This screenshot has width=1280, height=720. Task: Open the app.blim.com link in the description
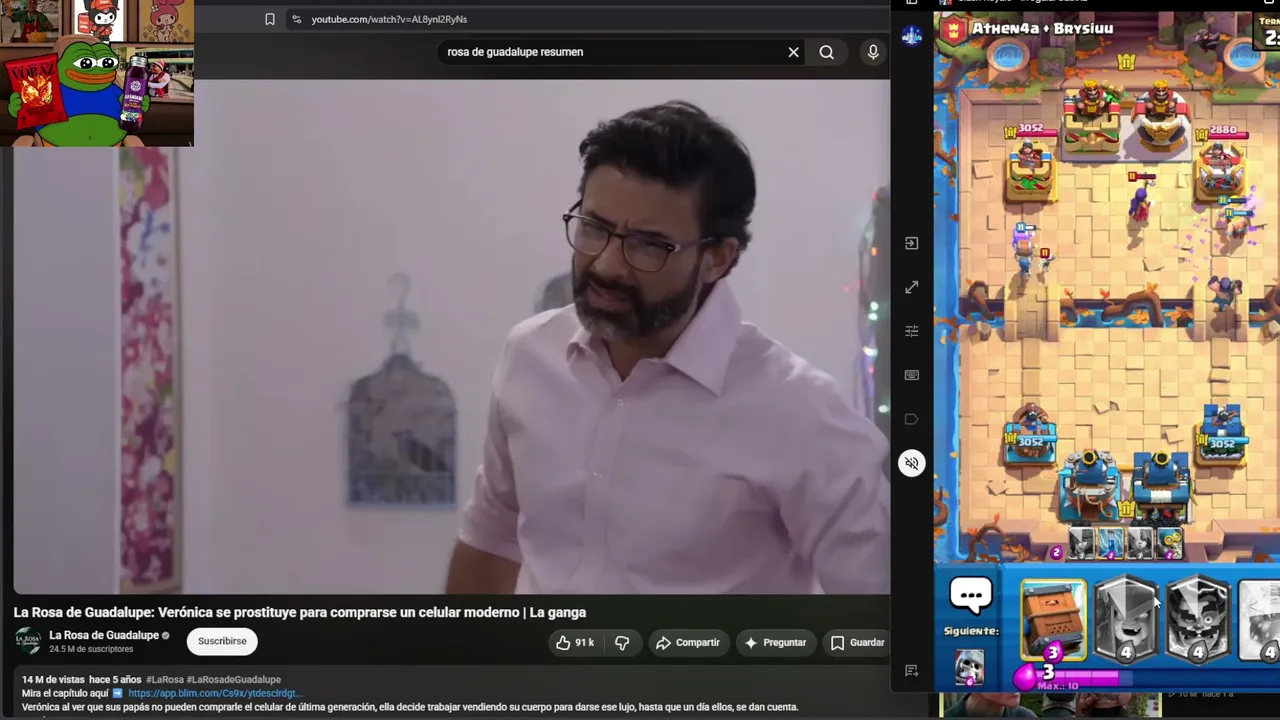[215, 693]
